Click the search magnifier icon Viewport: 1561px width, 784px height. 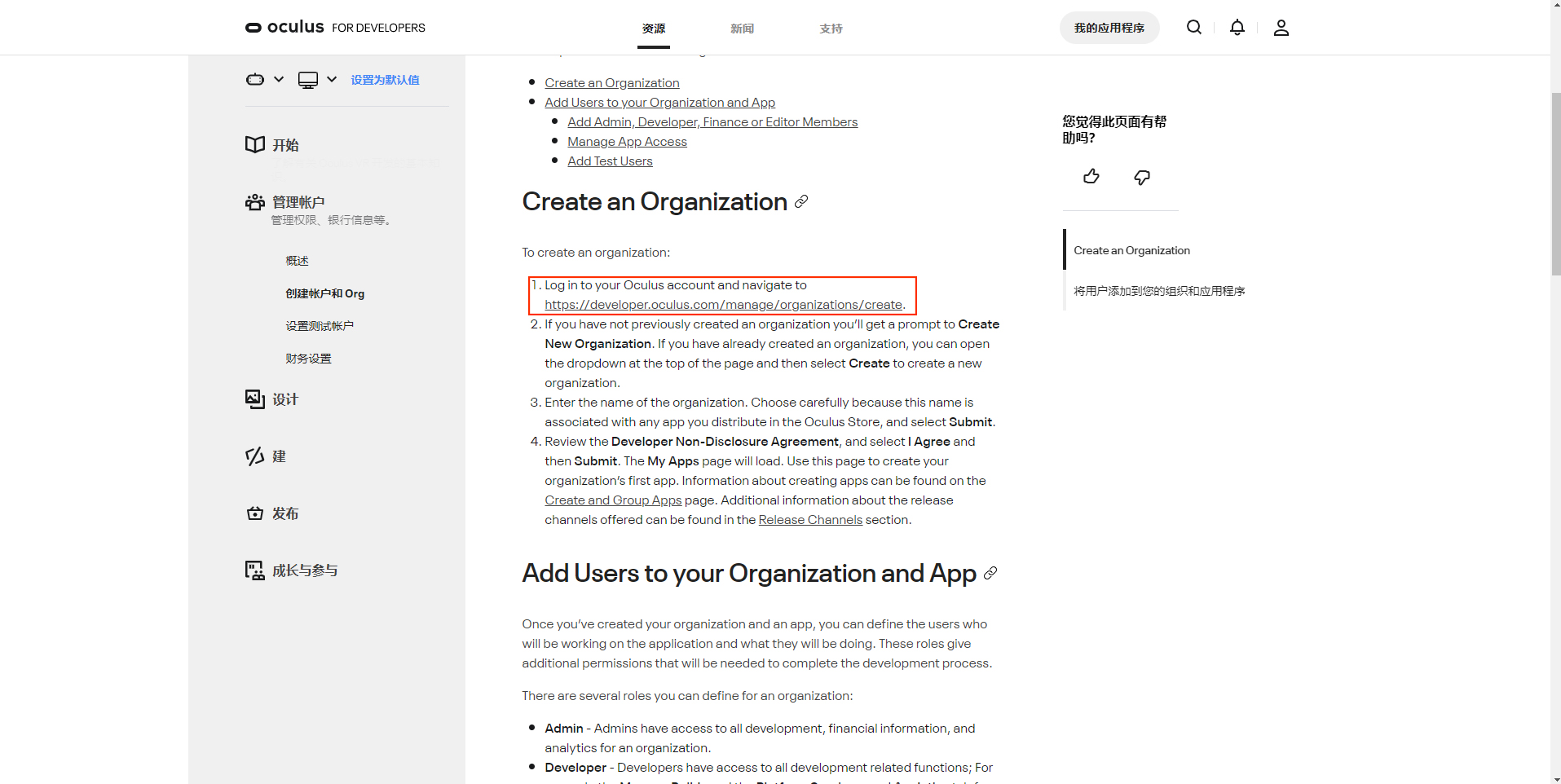tap(1193, 28)
